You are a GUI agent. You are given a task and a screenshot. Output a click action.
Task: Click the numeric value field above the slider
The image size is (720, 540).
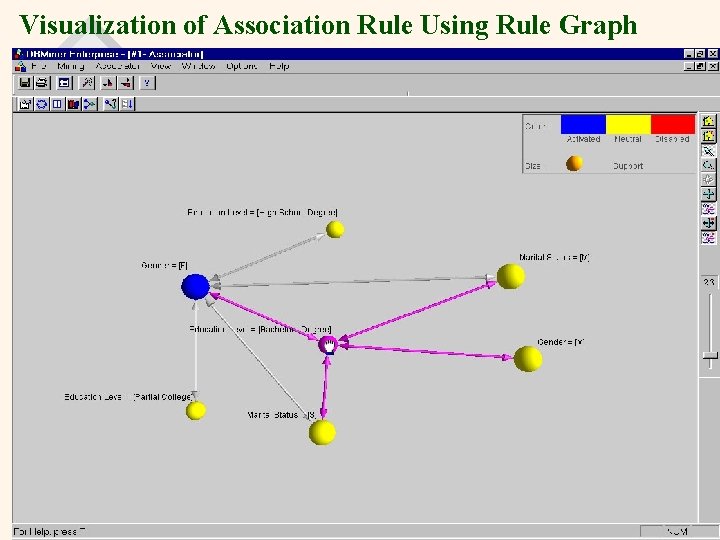pyautogui.click(x=709, y=282)
